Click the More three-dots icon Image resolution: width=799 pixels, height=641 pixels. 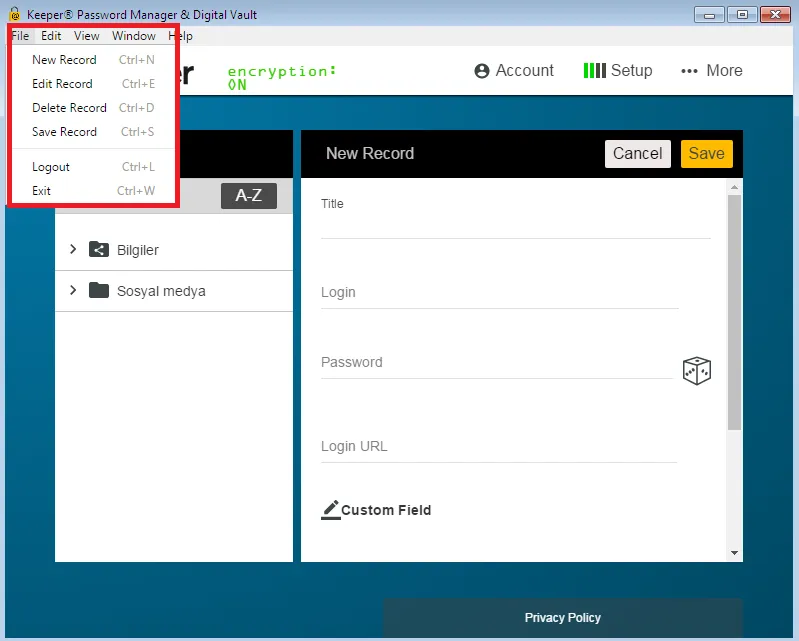[689, 71]
